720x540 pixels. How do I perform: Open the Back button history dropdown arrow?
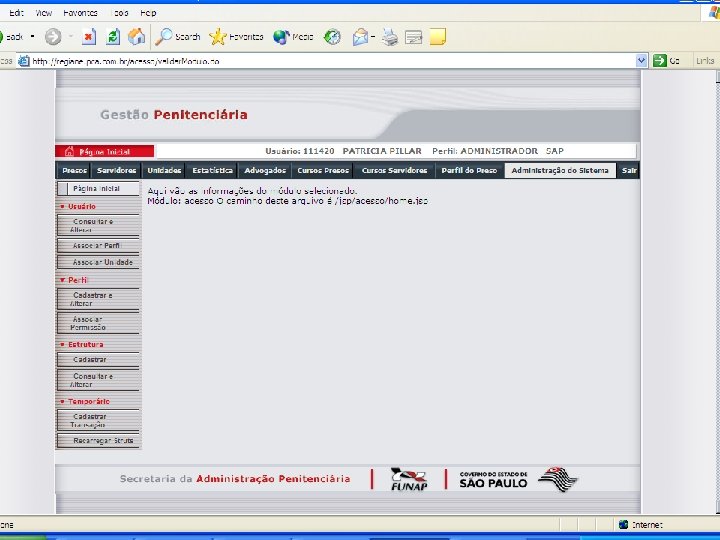(x=33, y=36)
